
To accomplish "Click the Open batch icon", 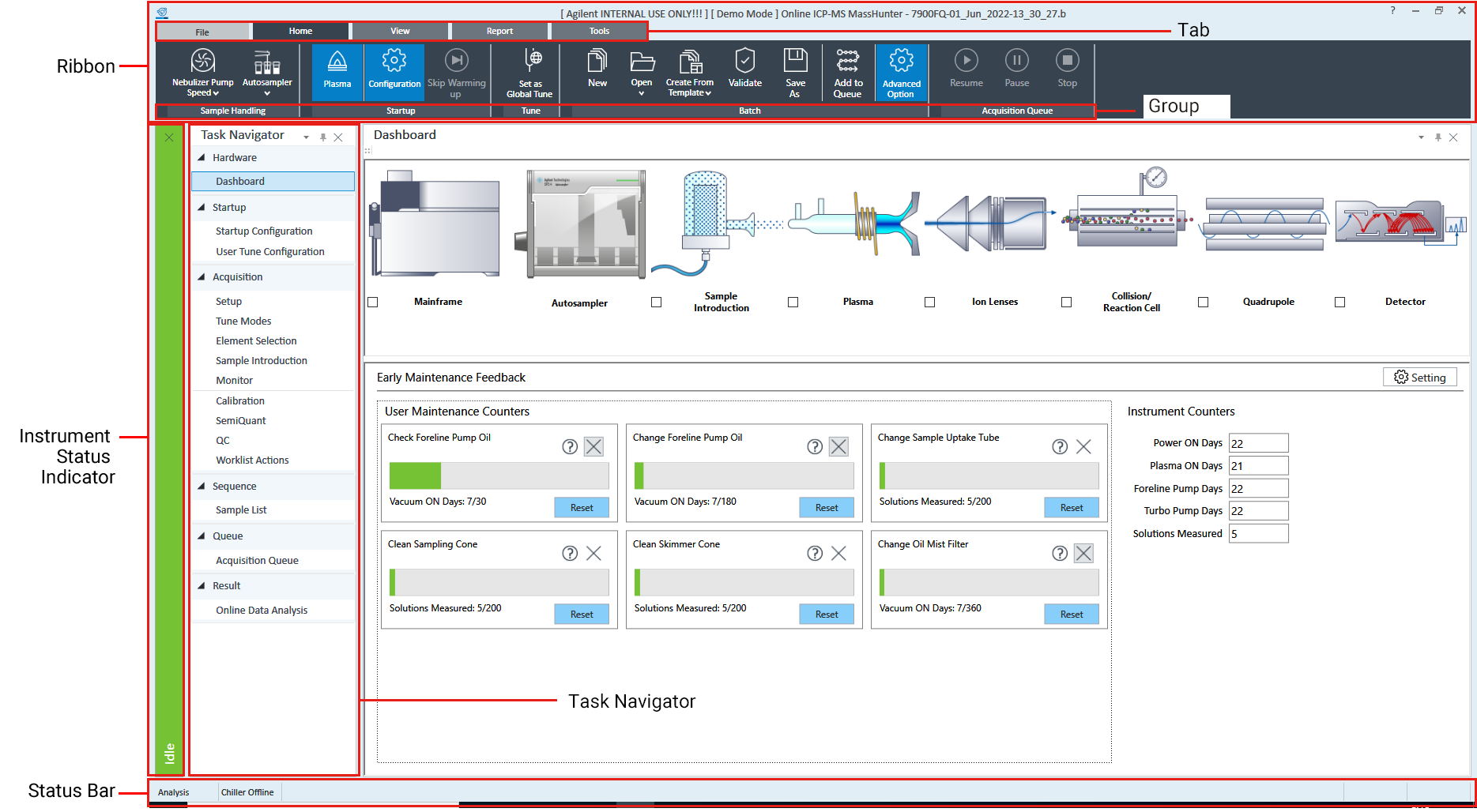I will coord(642,61).
